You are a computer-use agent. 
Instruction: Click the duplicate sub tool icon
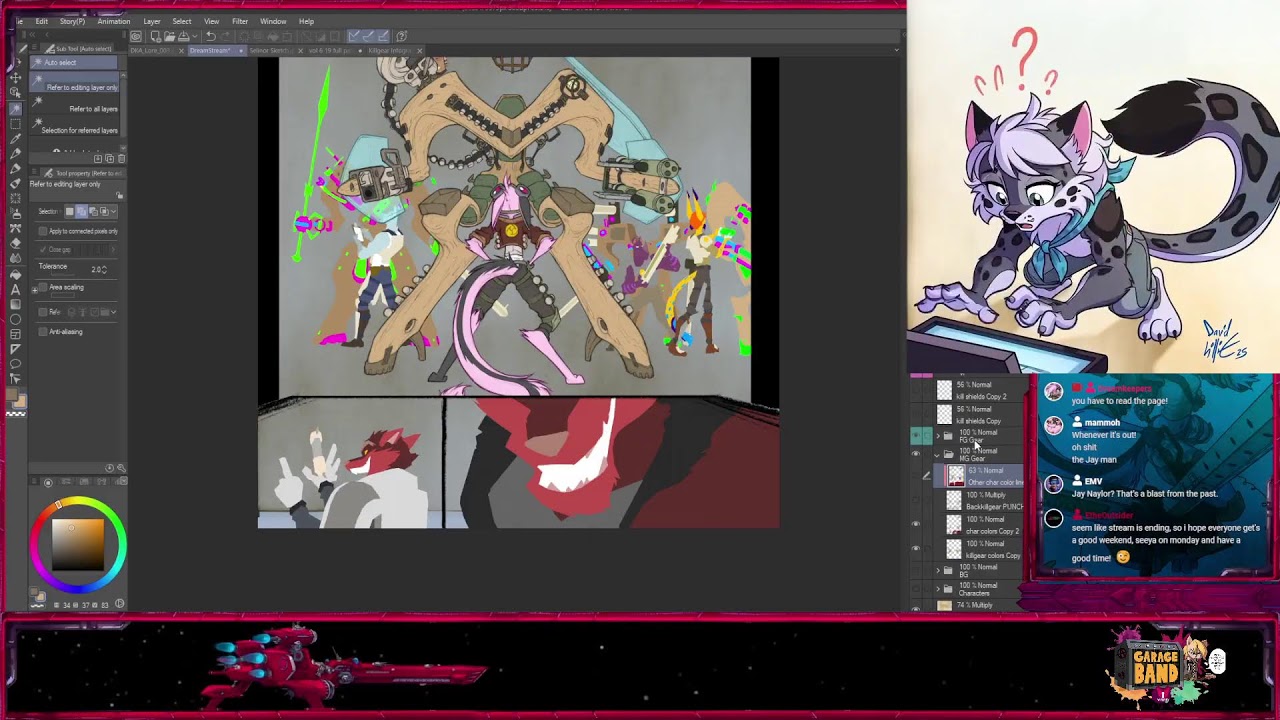(109, 158)
